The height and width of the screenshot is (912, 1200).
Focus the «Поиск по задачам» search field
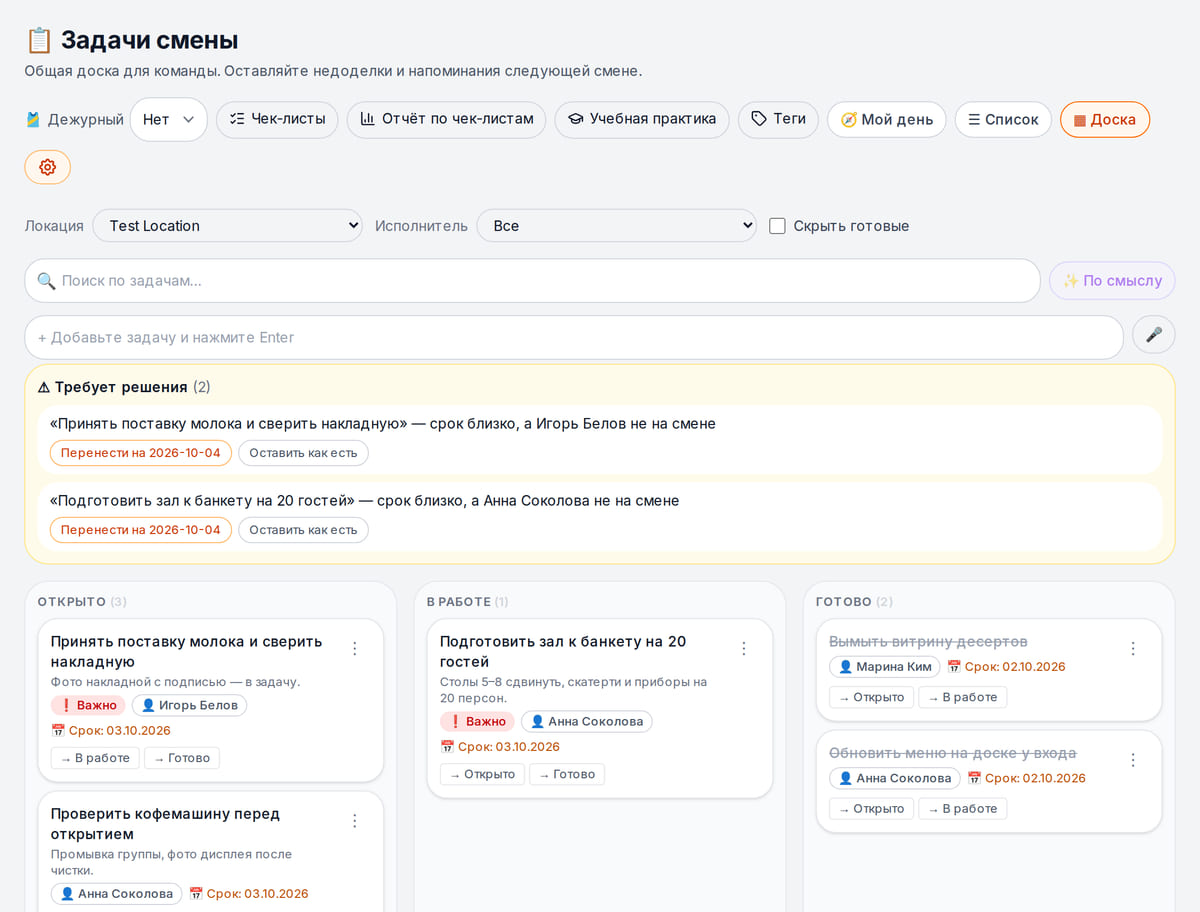(x=532, y=281)
